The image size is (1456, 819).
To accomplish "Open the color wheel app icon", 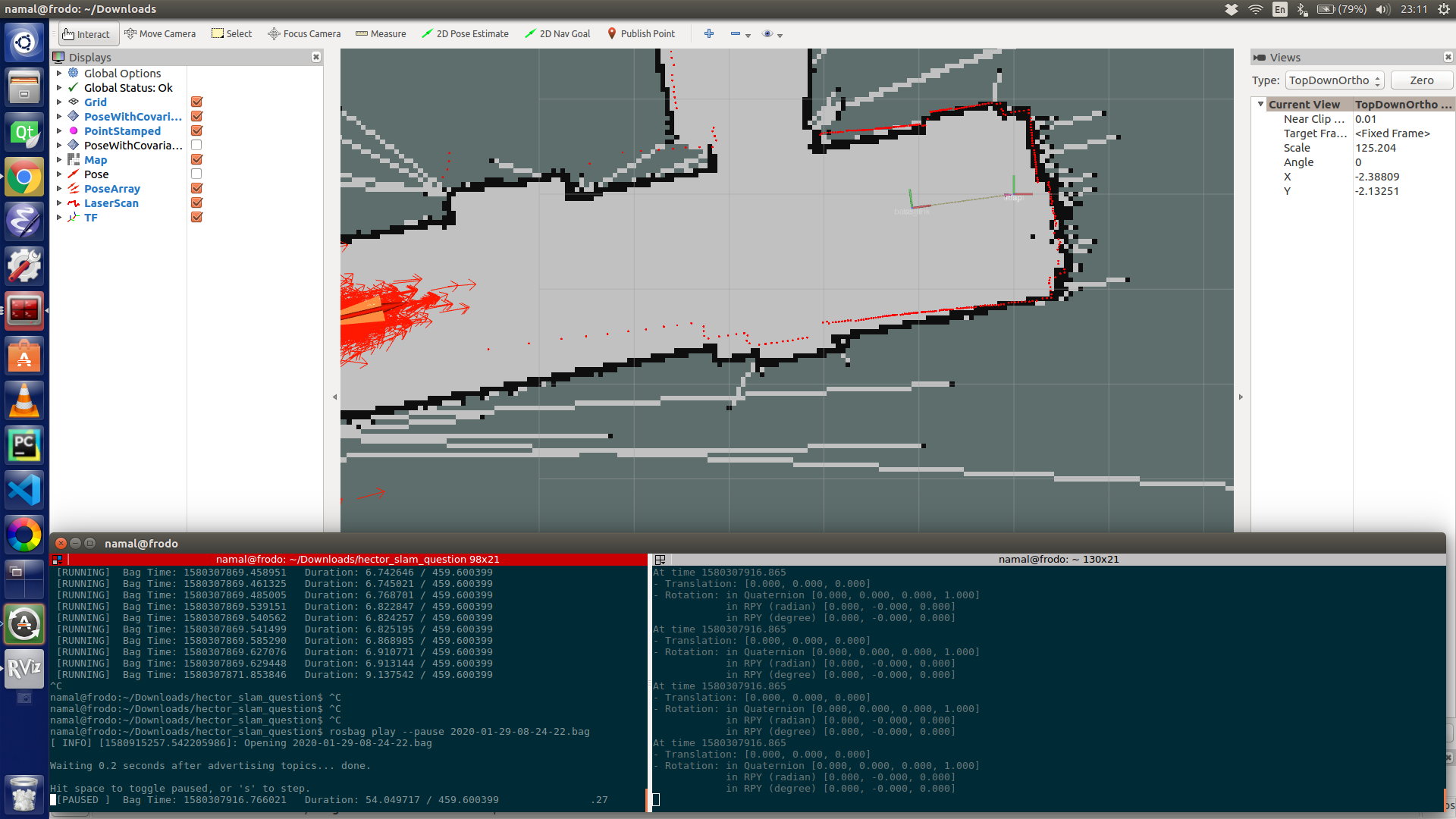I will [x=24, y=535].
